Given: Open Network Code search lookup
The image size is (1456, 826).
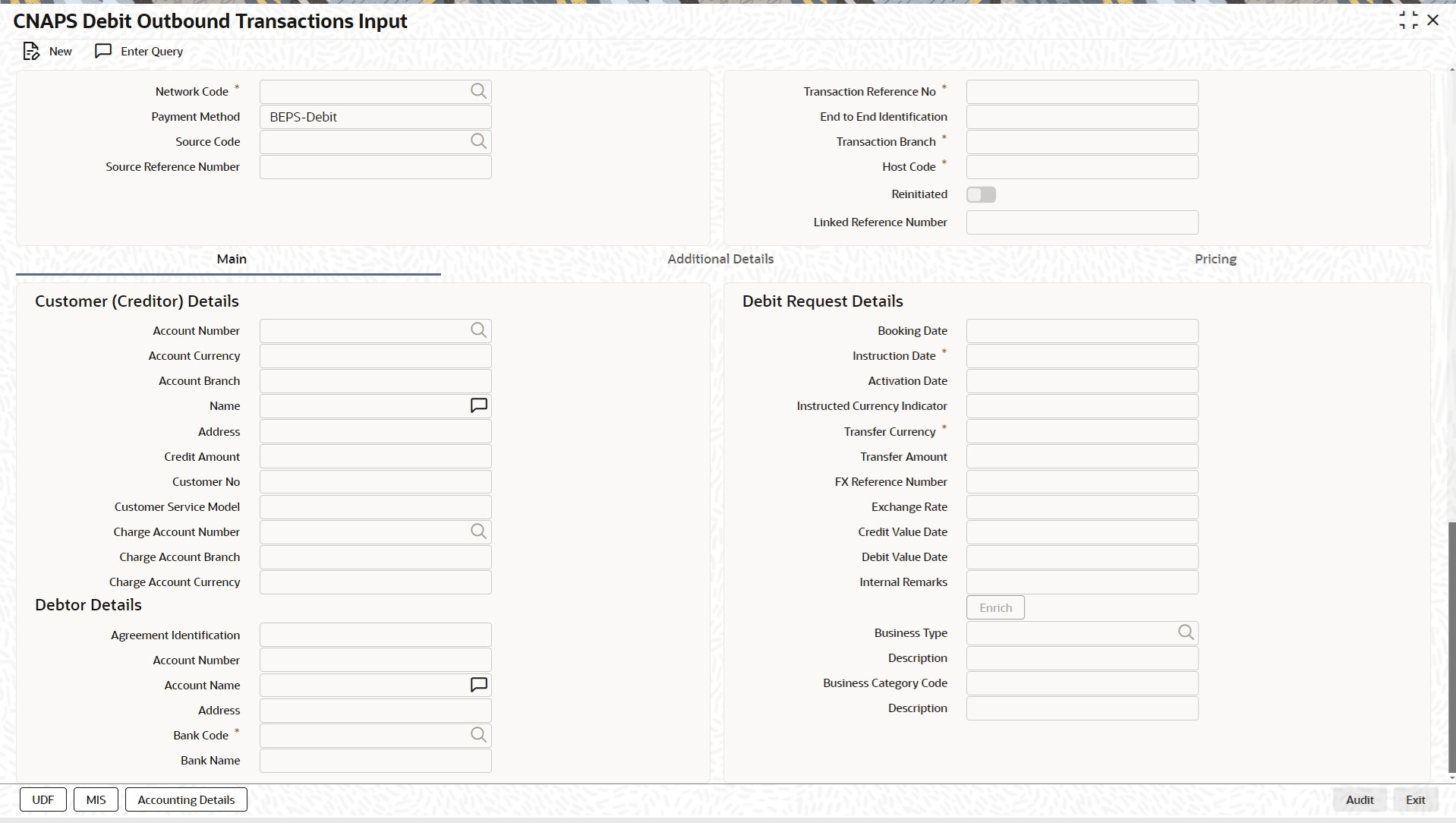Looking at the screenshot, I should coord(478,91).
